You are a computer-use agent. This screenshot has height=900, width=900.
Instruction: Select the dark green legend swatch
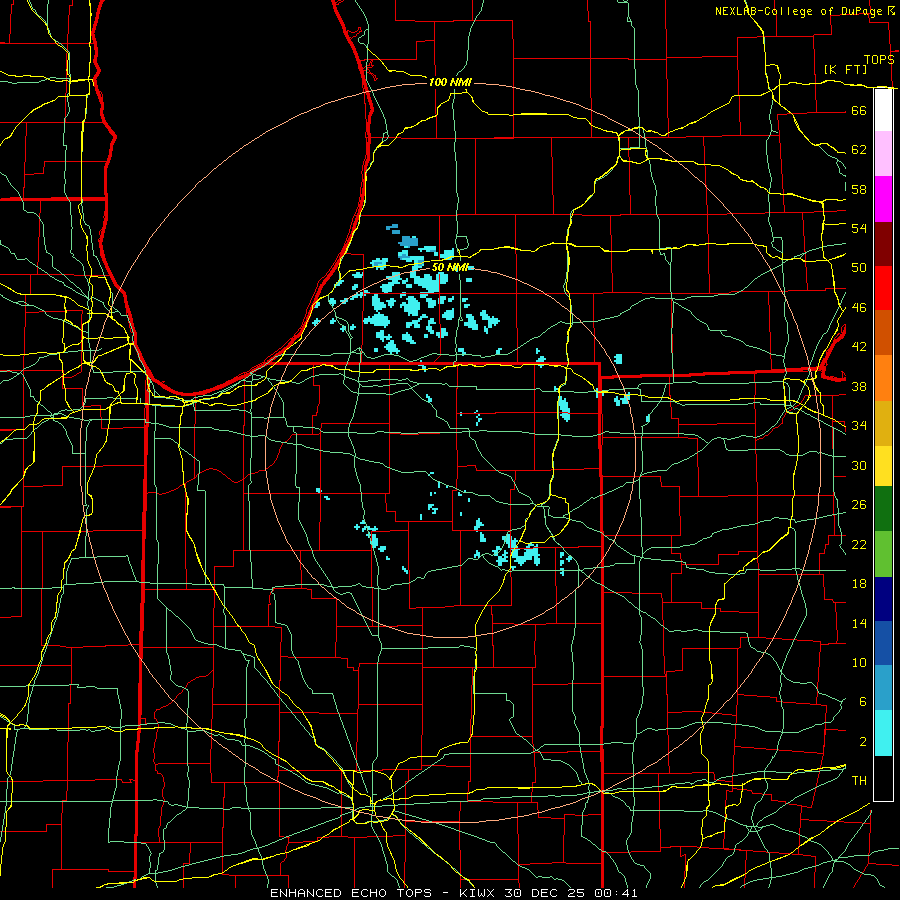883,509
